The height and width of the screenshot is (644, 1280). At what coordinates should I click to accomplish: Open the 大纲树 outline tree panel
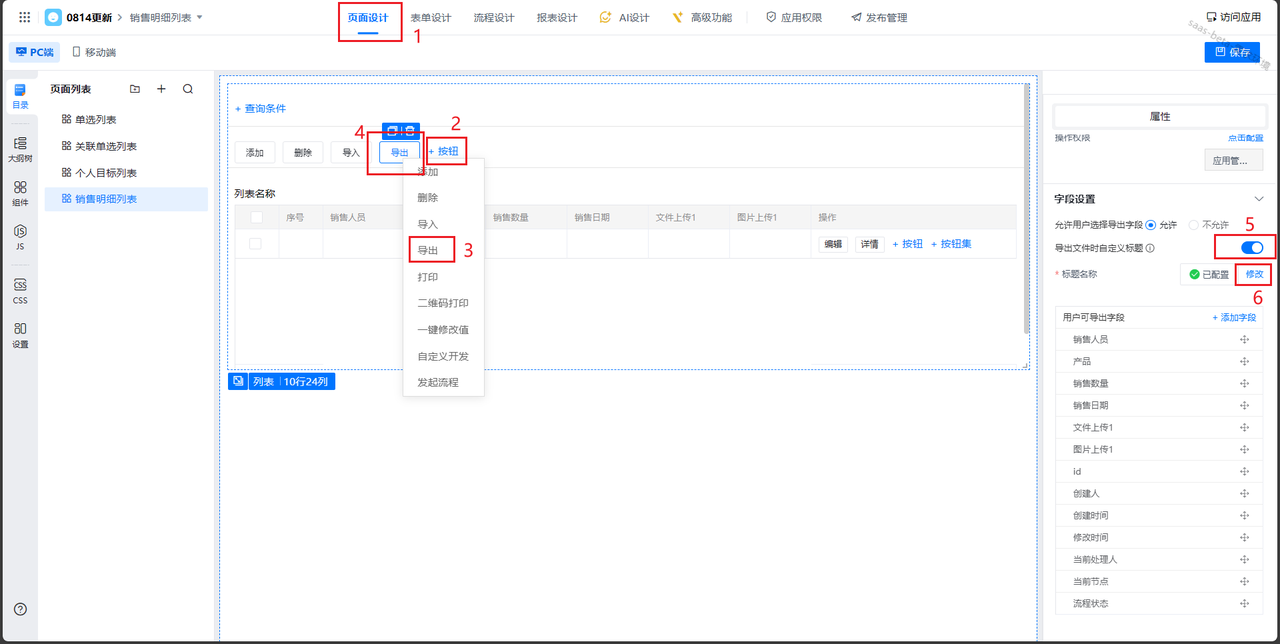point(20,149)
